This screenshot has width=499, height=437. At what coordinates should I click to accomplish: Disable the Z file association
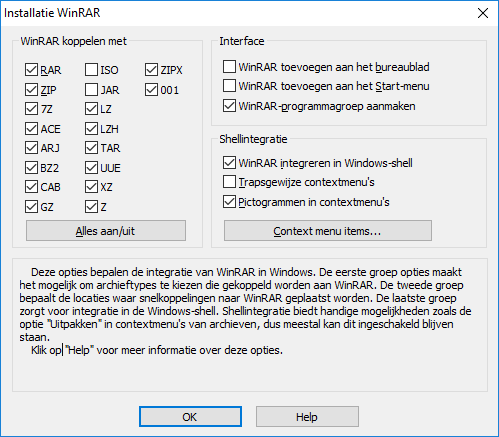(91, 207)
